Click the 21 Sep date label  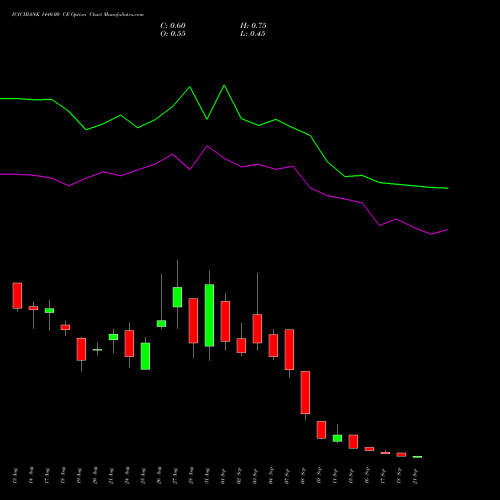pos(416,476)
